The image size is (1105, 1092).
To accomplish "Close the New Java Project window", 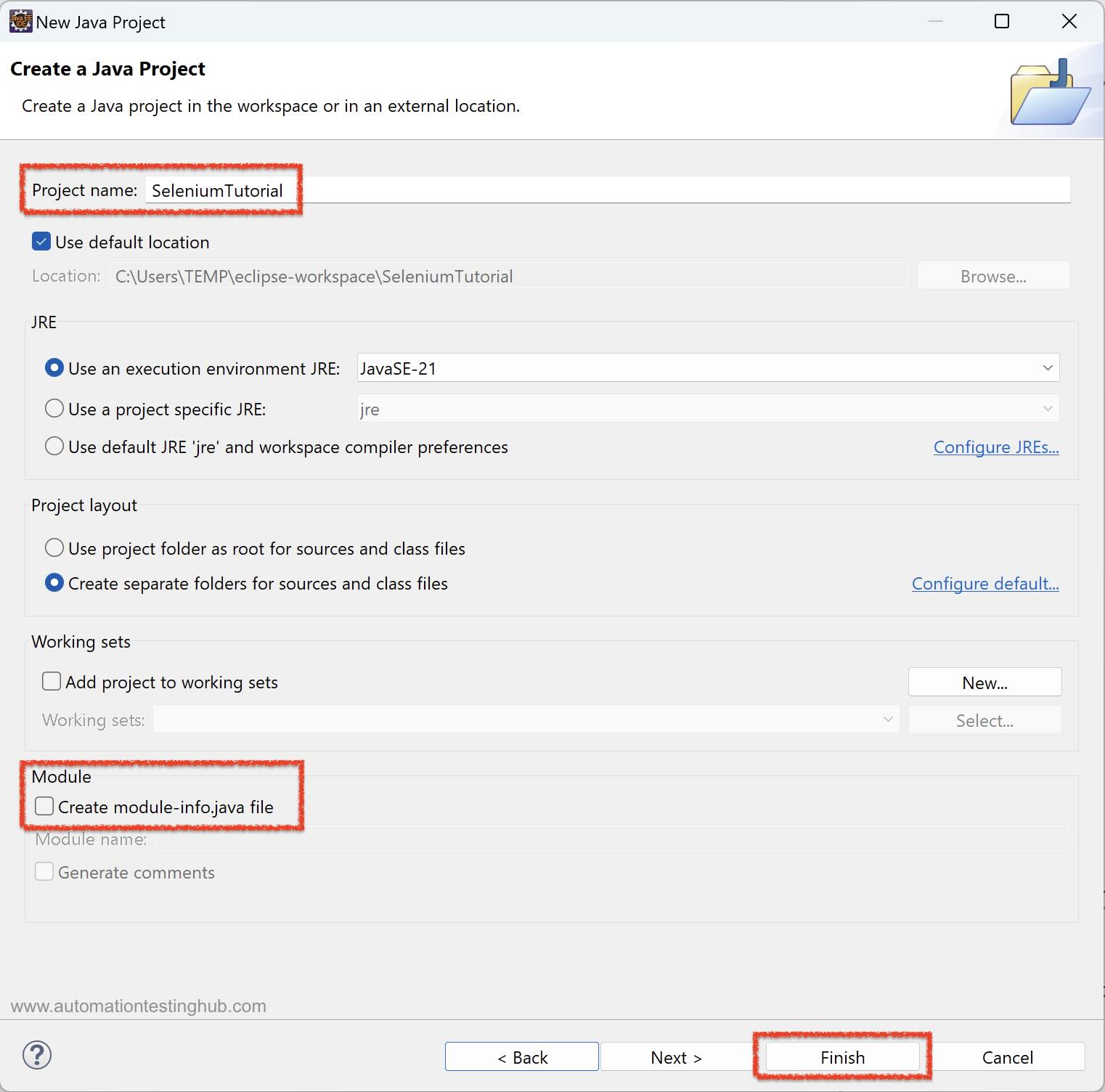I will tap(1069, 22).
